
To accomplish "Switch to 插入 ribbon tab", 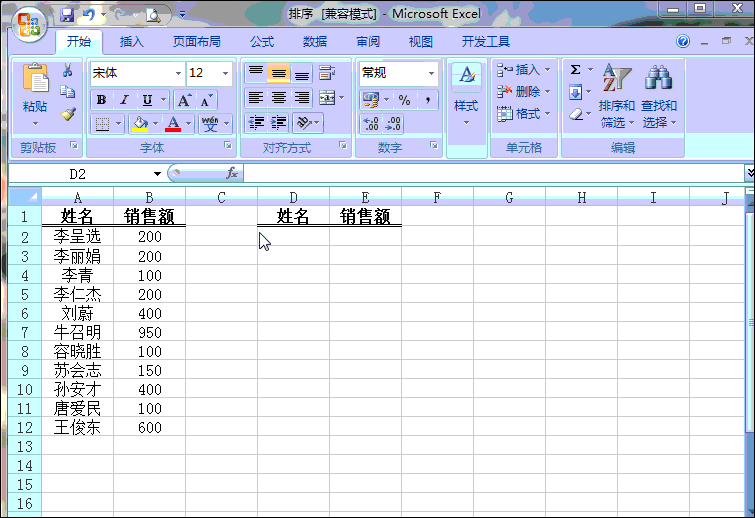I will 131,42.
